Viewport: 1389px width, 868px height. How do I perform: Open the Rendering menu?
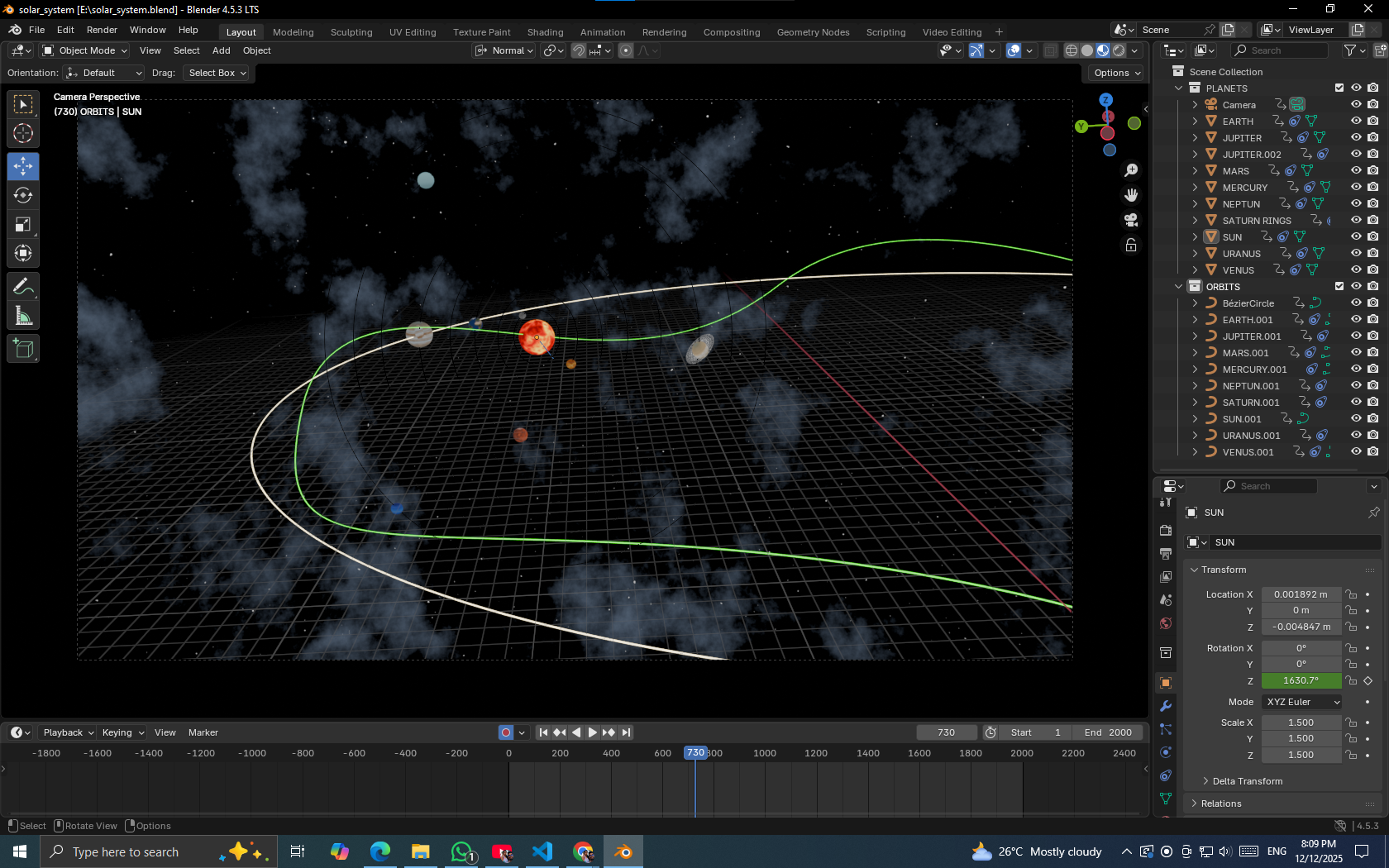point(664,31)
